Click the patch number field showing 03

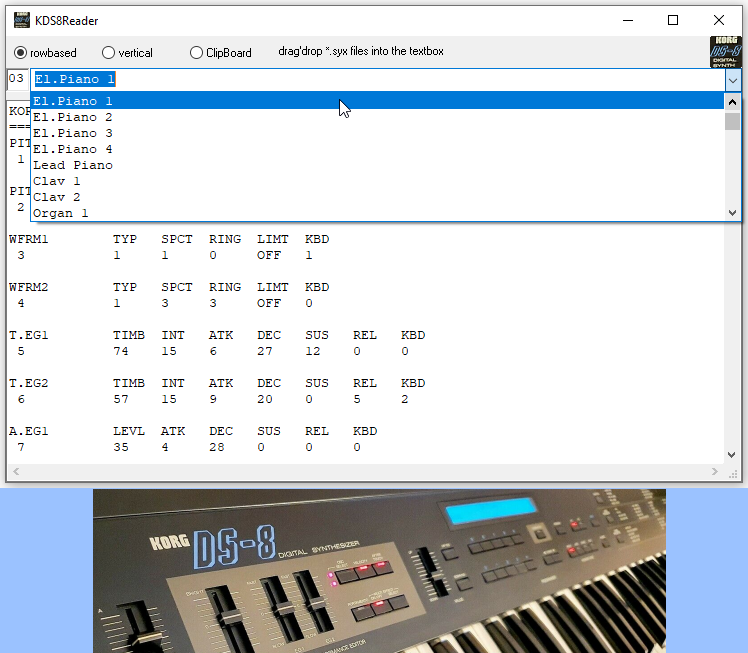point(17,79)
